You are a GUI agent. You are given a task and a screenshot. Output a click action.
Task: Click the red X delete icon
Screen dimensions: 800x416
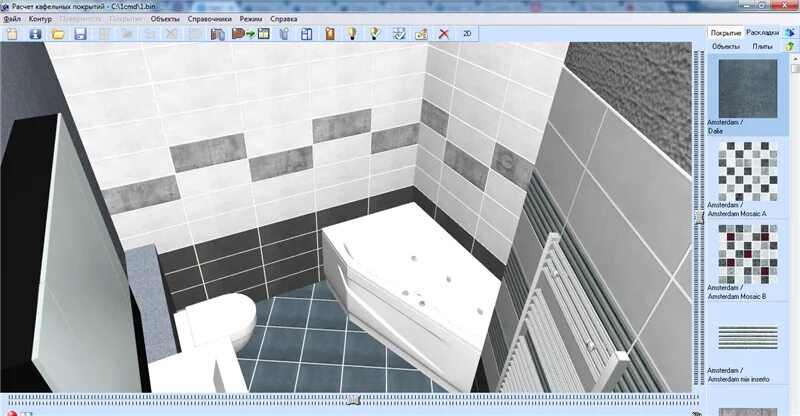tap(444, 33)
